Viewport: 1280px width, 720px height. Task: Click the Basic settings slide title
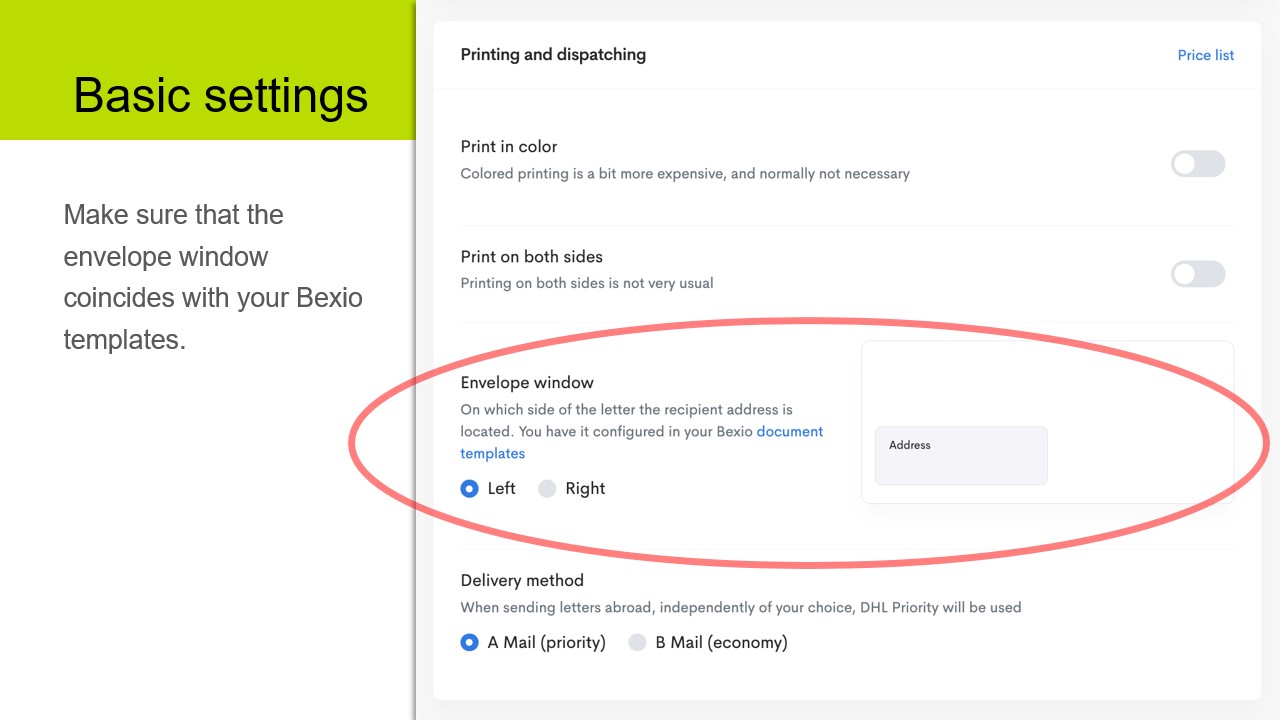click(220, 96)
